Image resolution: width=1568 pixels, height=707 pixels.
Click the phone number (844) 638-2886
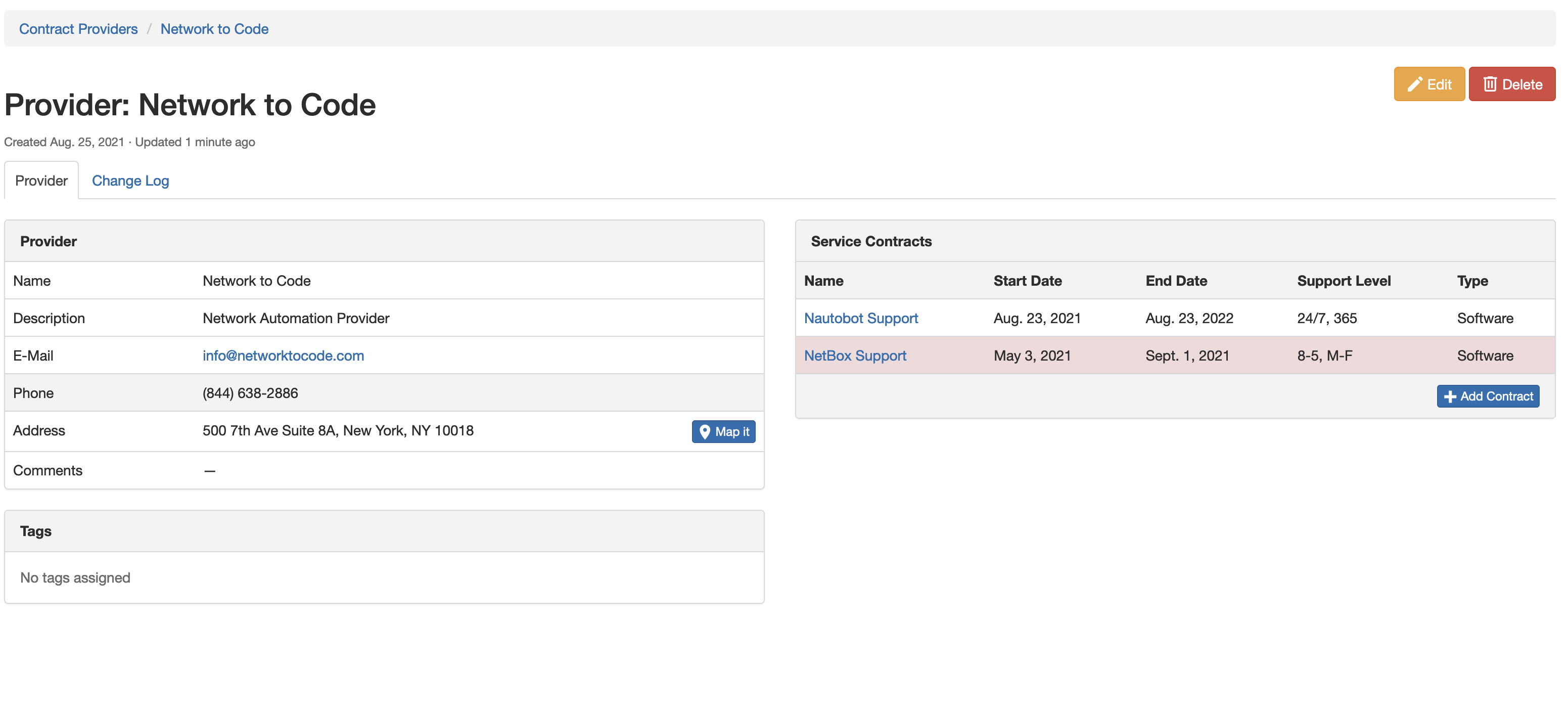pos(250,393)
